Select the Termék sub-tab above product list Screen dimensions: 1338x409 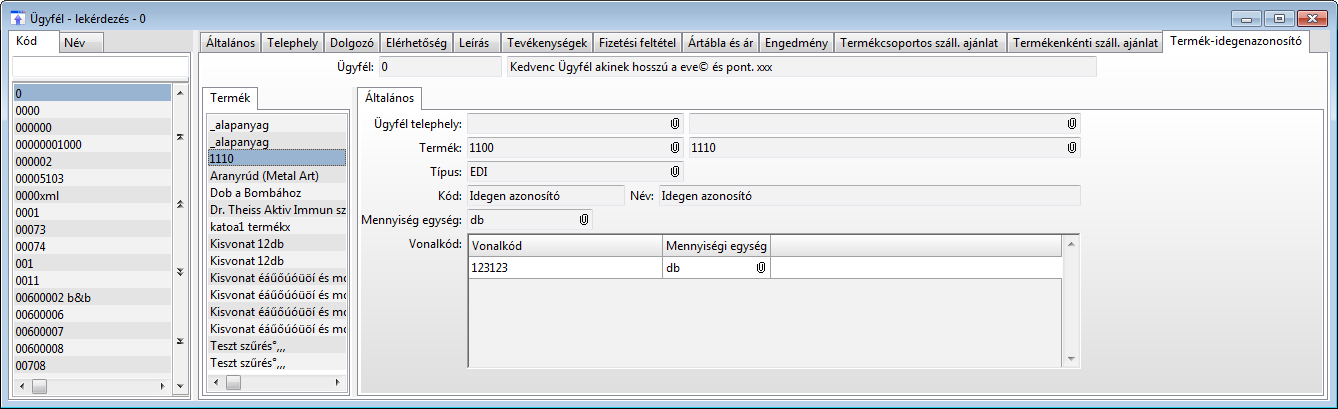point(231,97)
